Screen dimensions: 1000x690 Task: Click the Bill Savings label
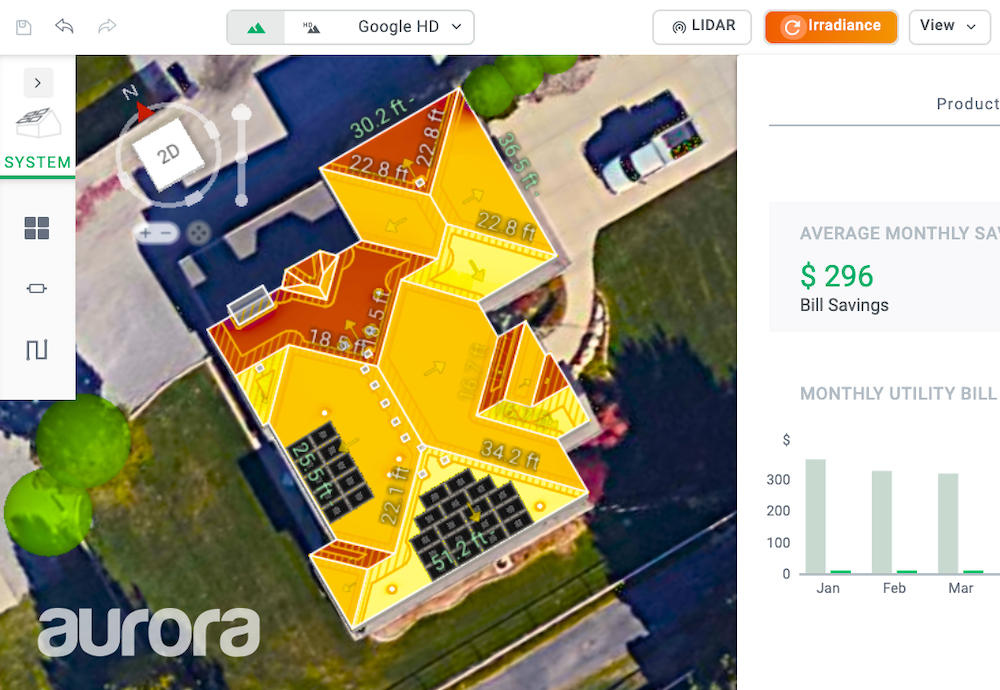click(x=844, y=305)
